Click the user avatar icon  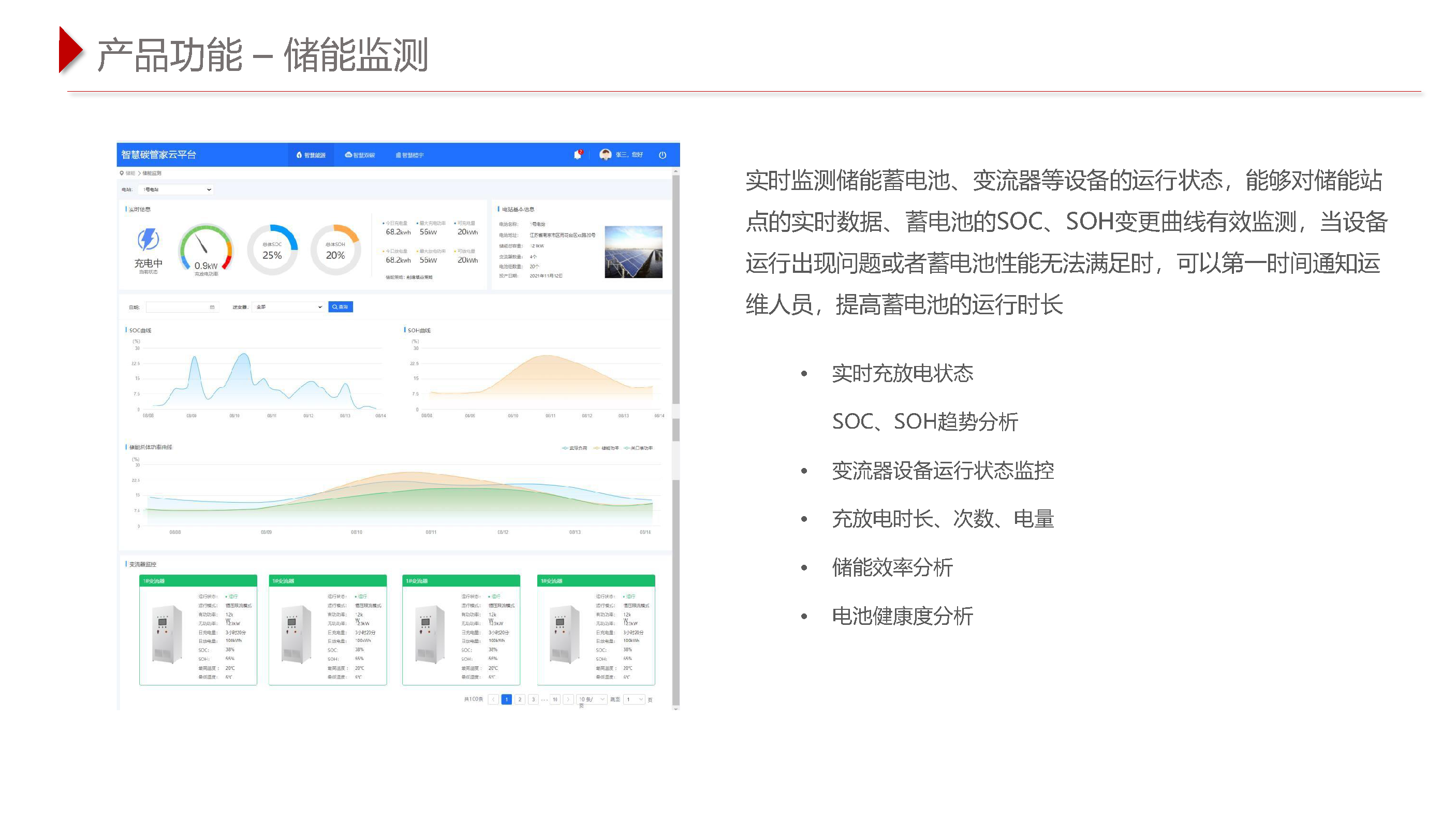coord(606,154)
